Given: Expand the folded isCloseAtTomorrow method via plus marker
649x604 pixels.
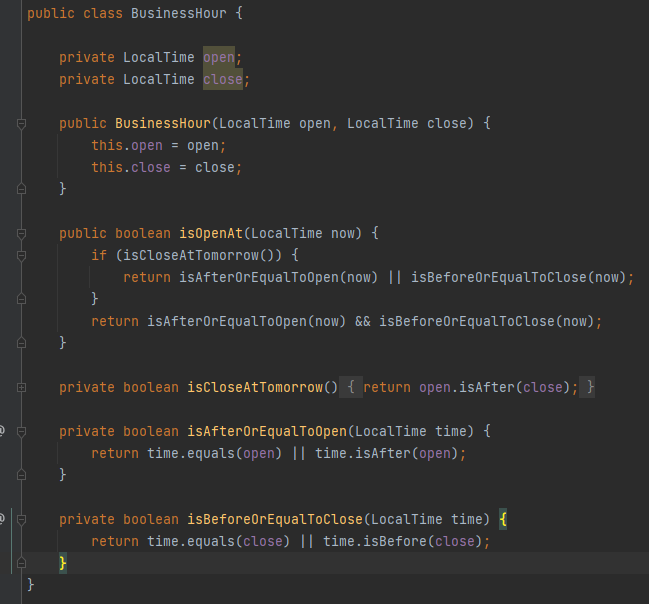Looking at the screenshot, I should [x=22, y=387].
